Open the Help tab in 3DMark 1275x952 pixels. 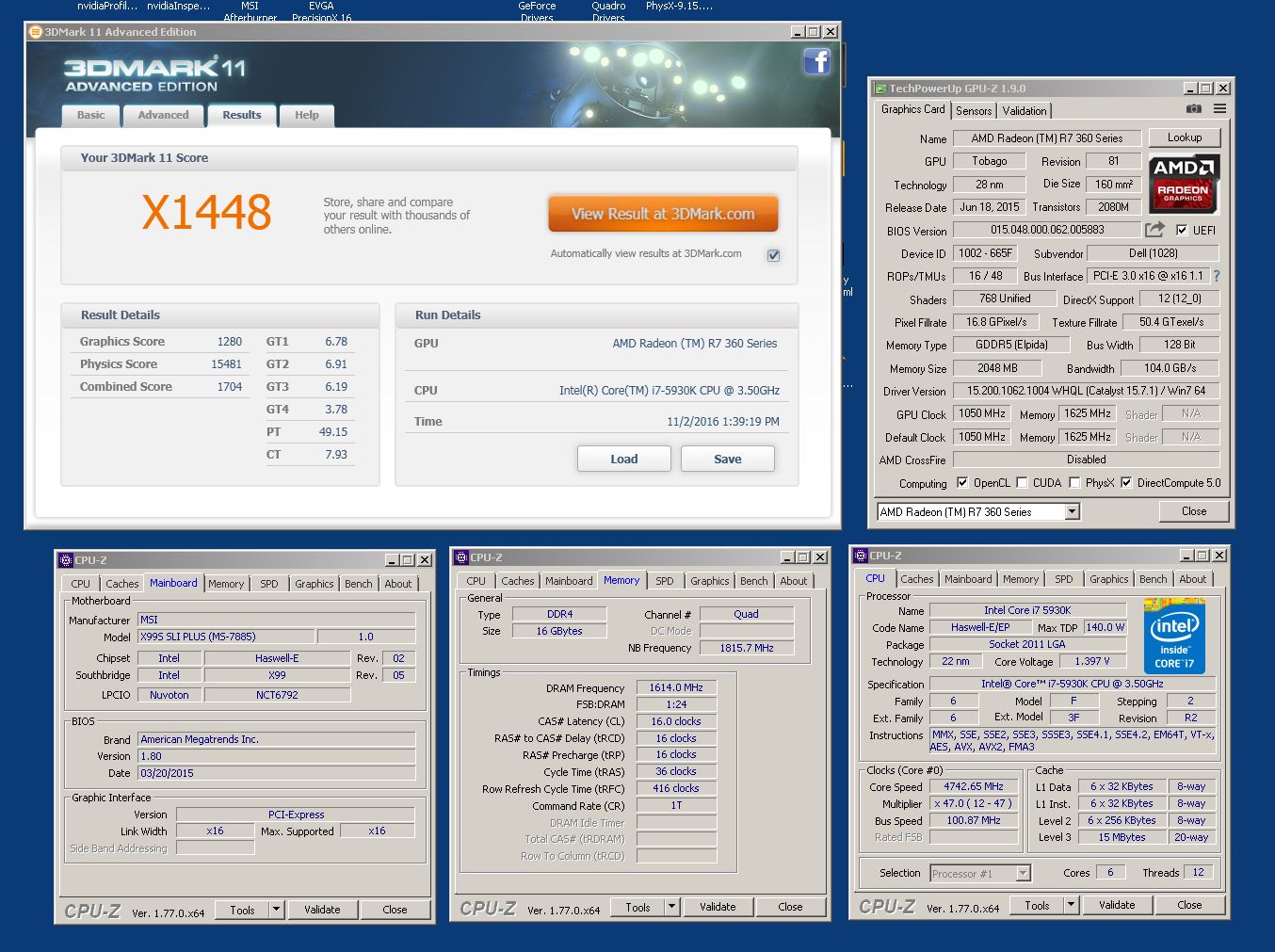point(307,115)
